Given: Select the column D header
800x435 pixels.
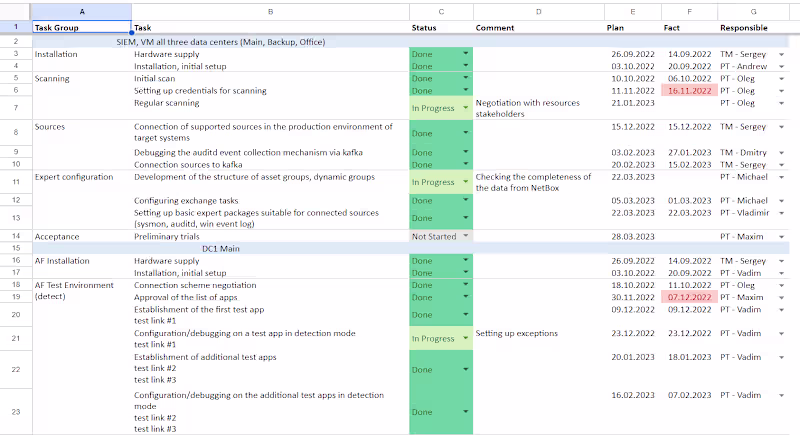Looking at the screenshot, I should [x=538, y=11].
